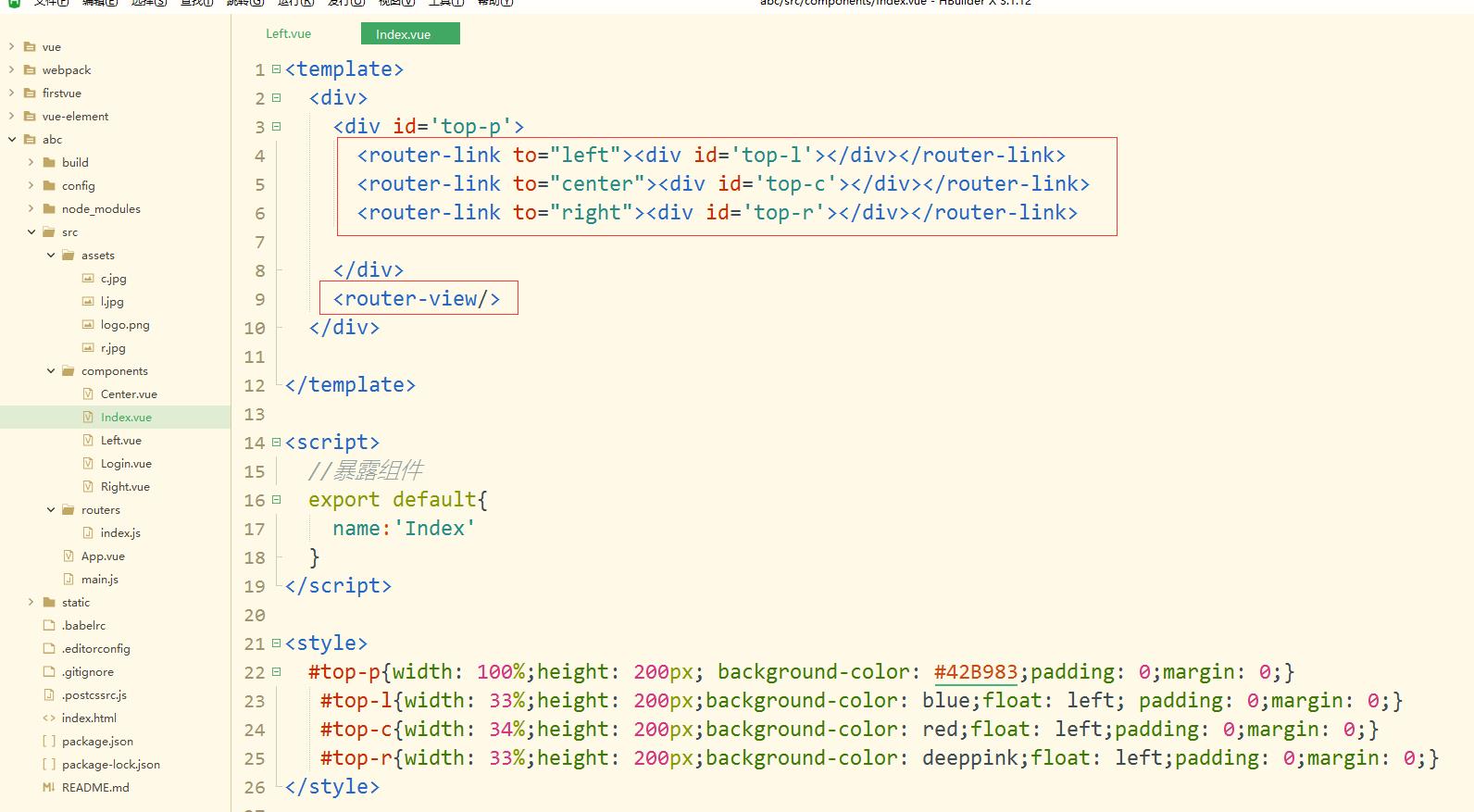Fold the #top-p rule at line 22
This screenshot has width=1474, height=812.
(276, 672)
